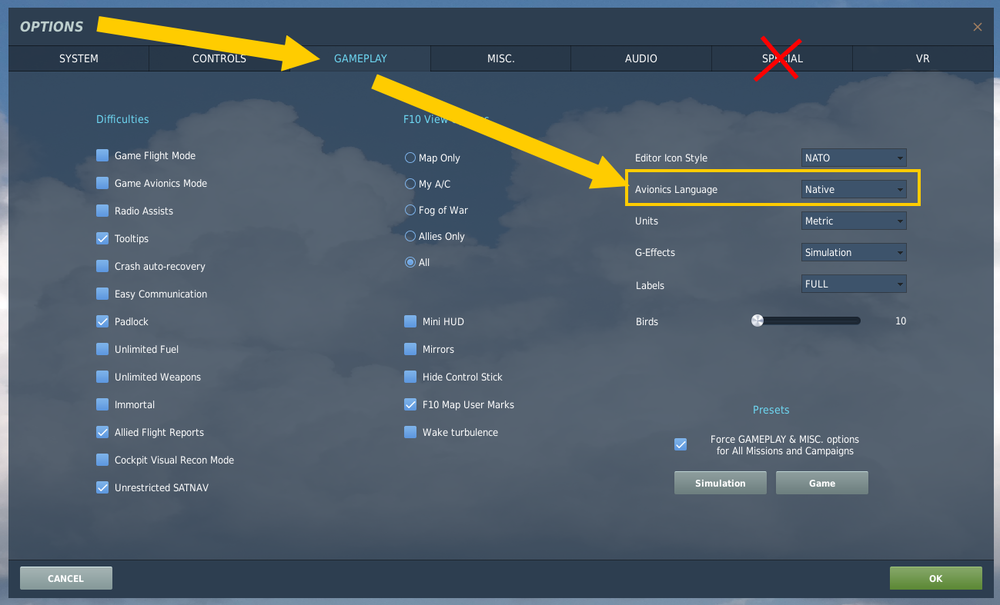The height and width of the screenshot is (605, 1000).
Task: Click the OPTIONS window title
Action: click(52, 27)
